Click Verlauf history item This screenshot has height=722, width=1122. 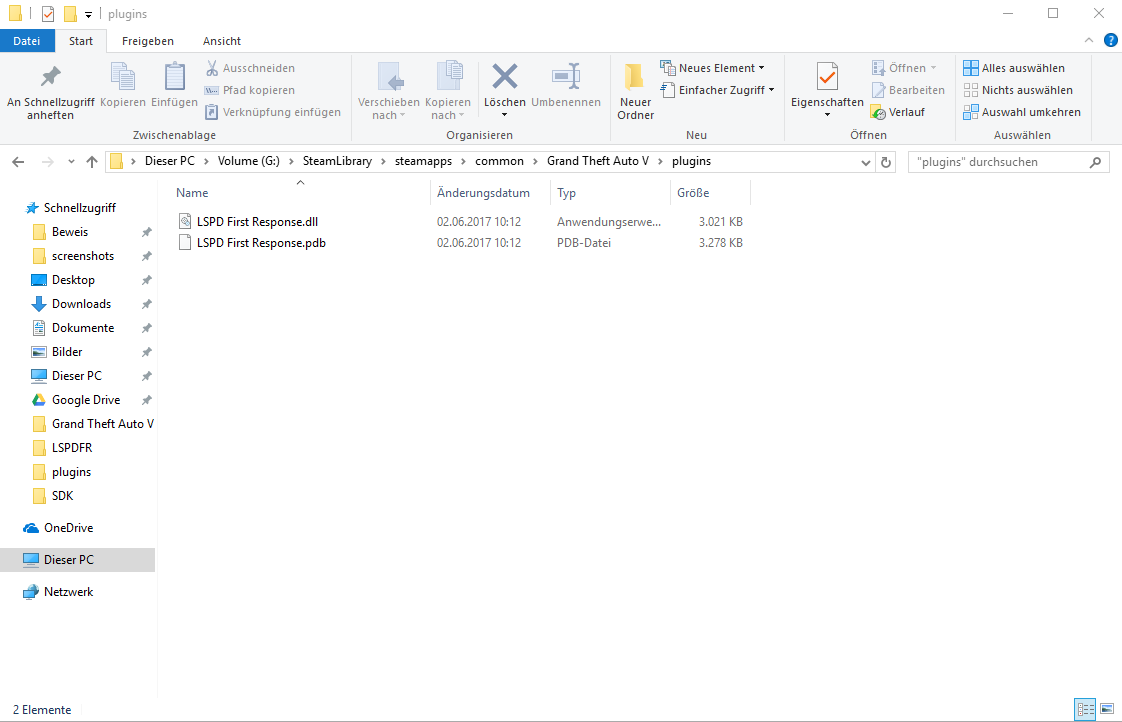(898, 112)
